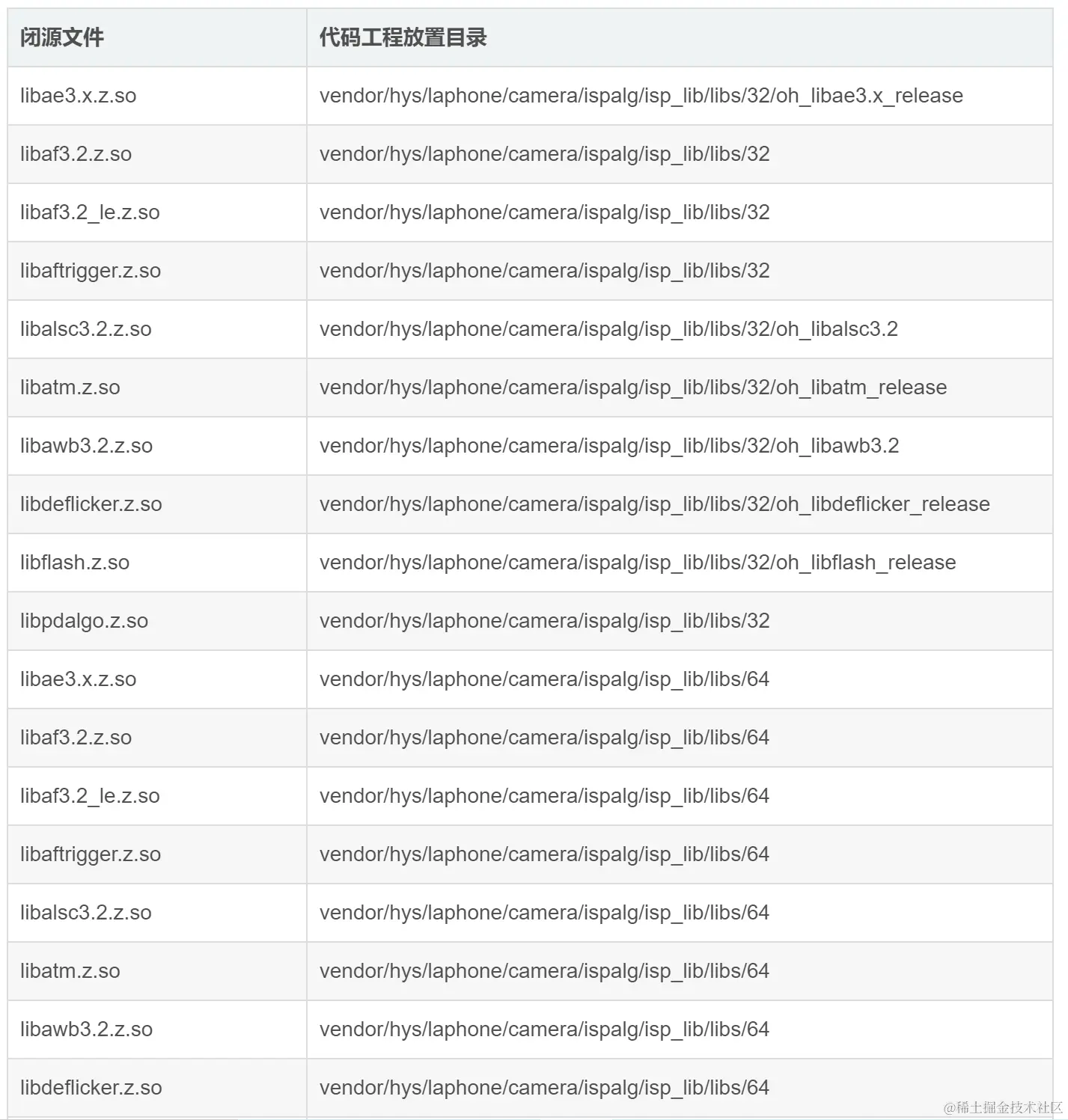Click the 代码工程放置目录 column header
The height and width of the screenshot is (1120, 1068).
(403, 37)
